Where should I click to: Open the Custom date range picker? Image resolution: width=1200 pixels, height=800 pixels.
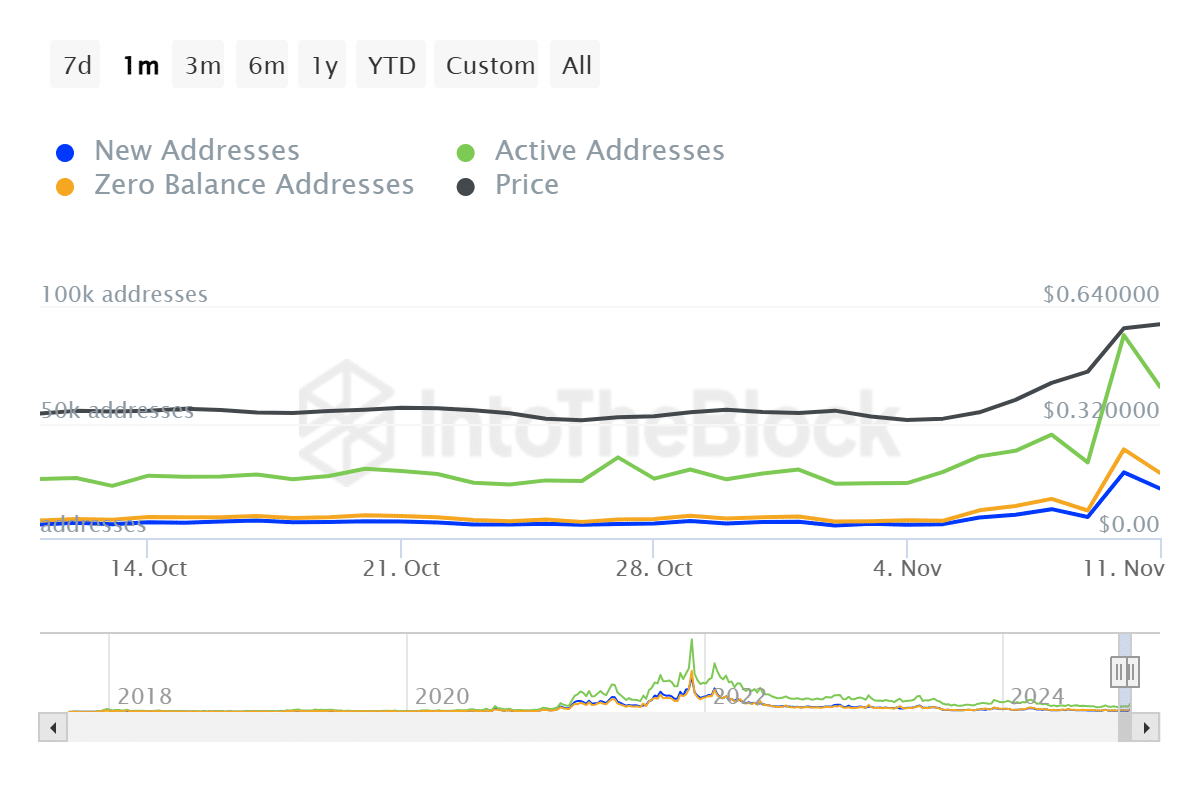490,65
